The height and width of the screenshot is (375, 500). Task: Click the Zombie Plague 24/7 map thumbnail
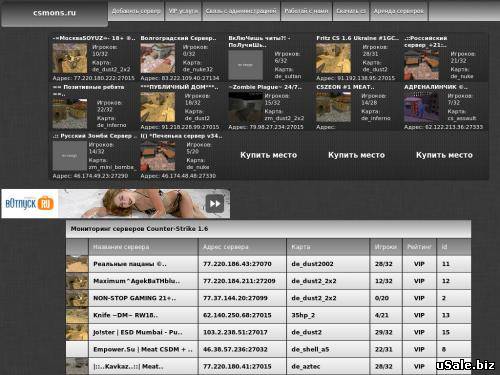pos(246,107)
